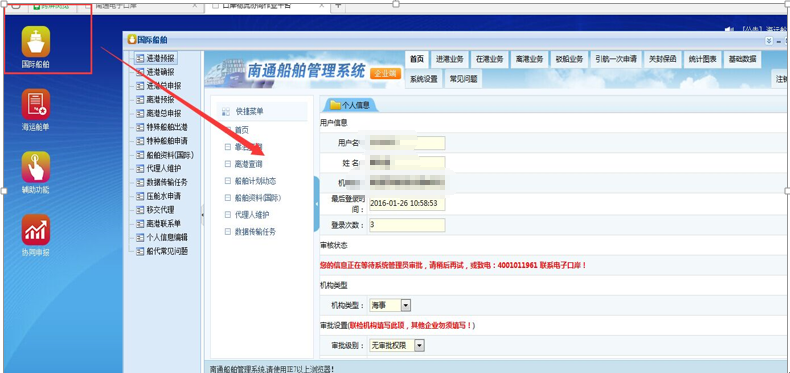Viewport: 790px width, 373px height.
Task: Select 进港确报 in the left tree
Action: click(x=160, y=72)
